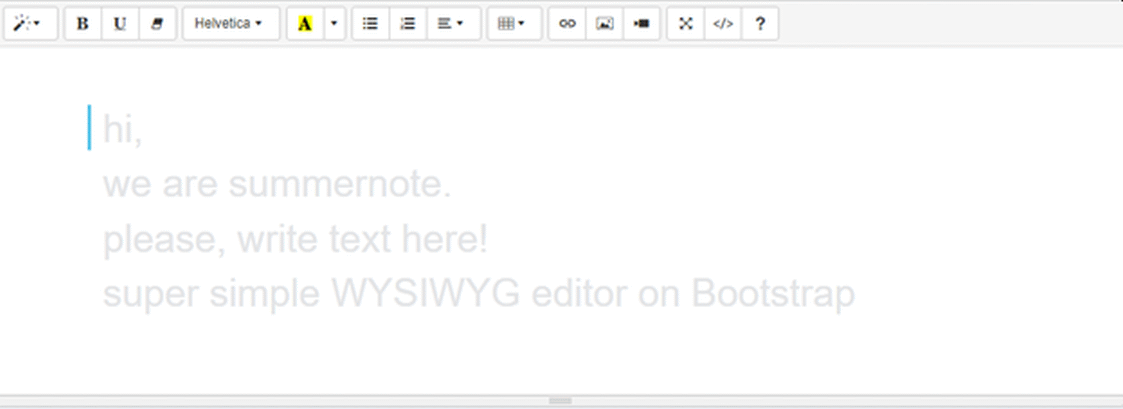Insert an ordered numbered list

coord(407,24)
